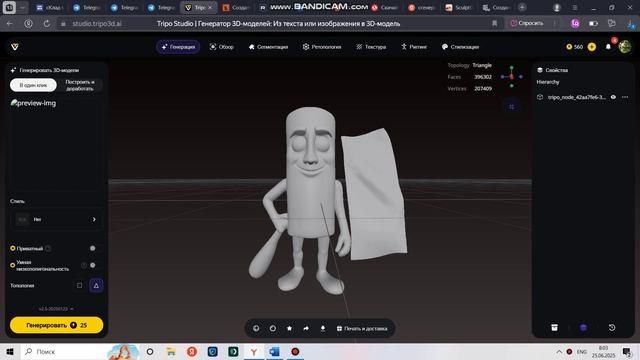The width and height of the screenshot is (640, 360).
Task: Click the history clock icon in right panel
Action: click(612, 327)
